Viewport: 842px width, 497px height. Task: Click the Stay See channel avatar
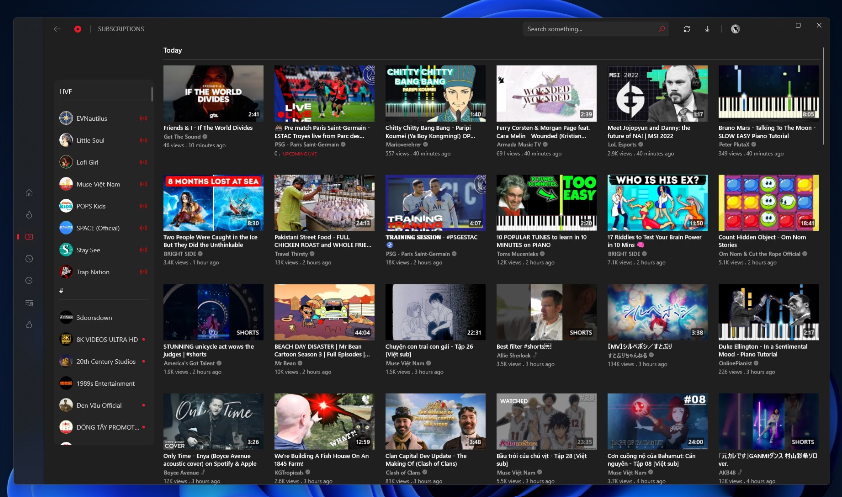(66, 250)
